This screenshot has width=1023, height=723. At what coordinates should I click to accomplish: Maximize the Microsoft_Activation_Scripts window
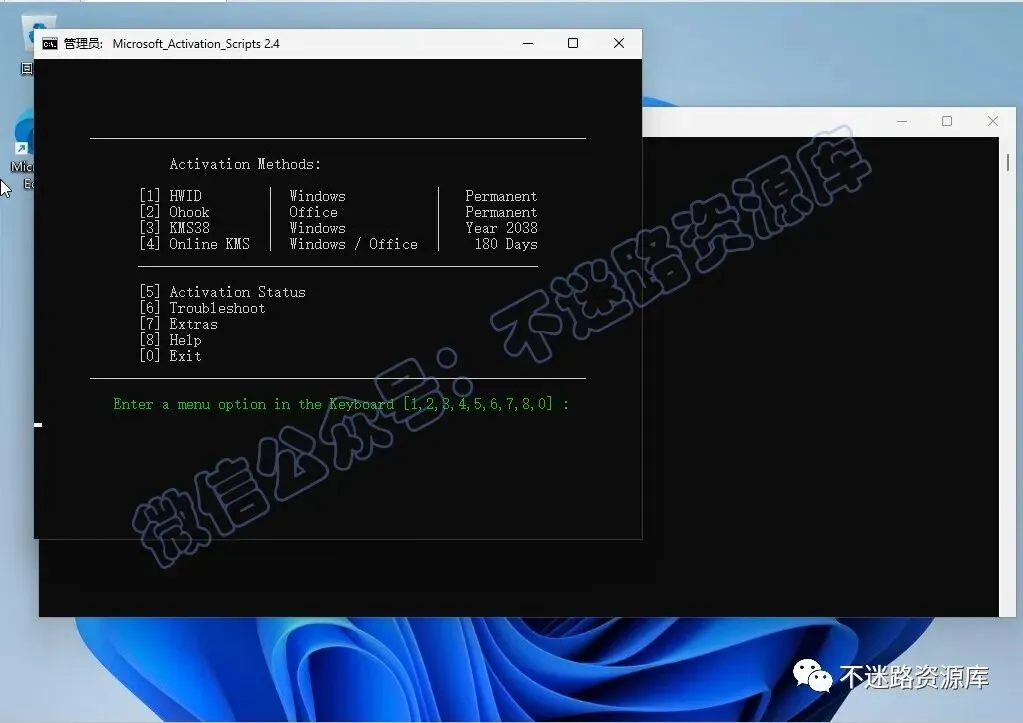click(x=573, y=44)
